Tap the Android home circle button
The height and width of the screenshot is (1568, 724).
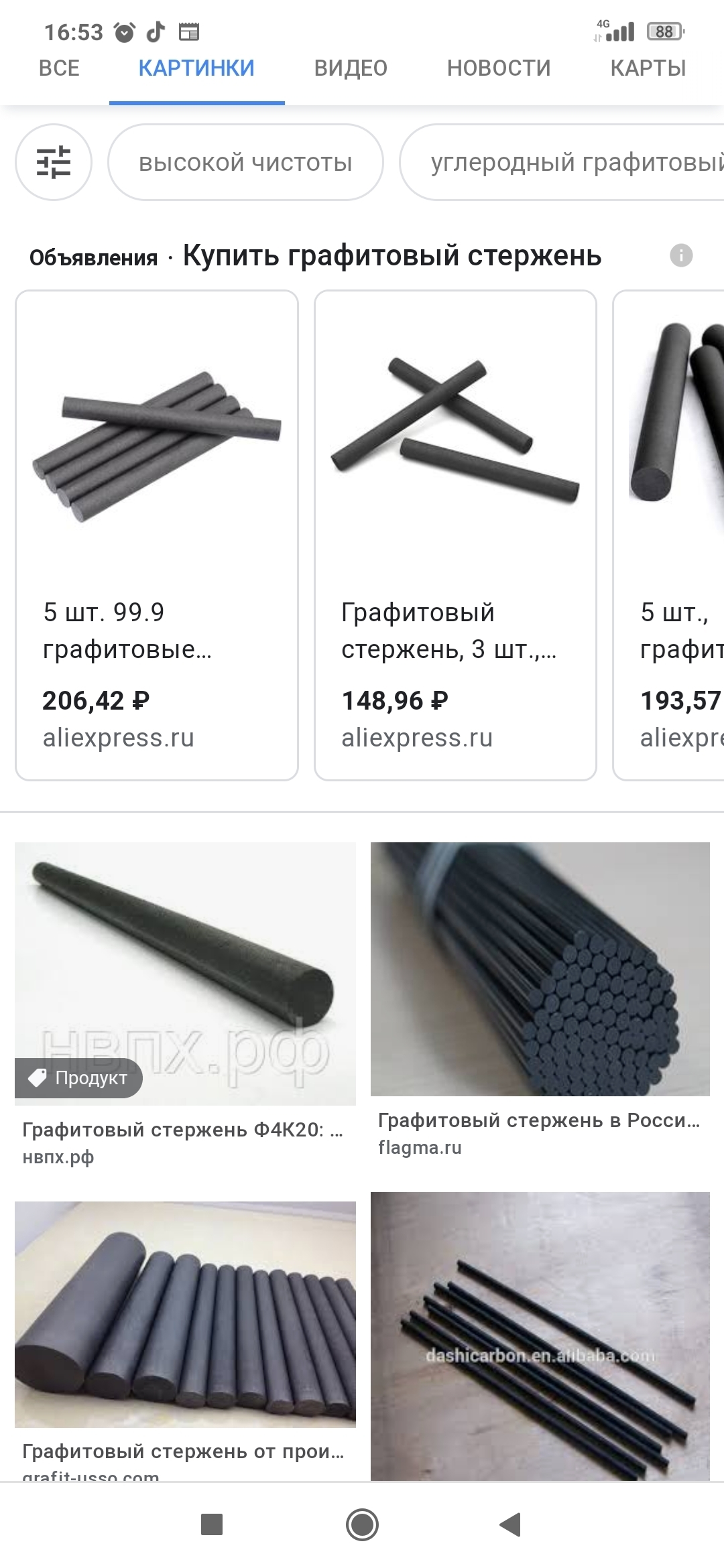pyautogui.click(x=362, y=1524)
